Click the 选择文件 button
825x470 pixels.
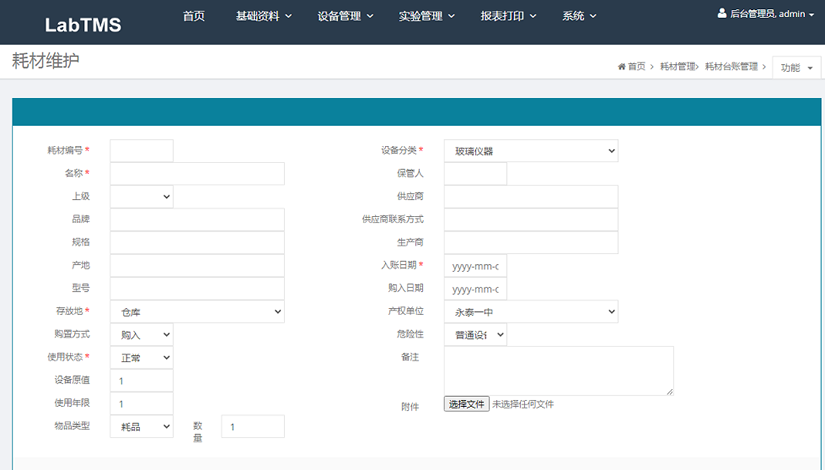tap(466, 404)
